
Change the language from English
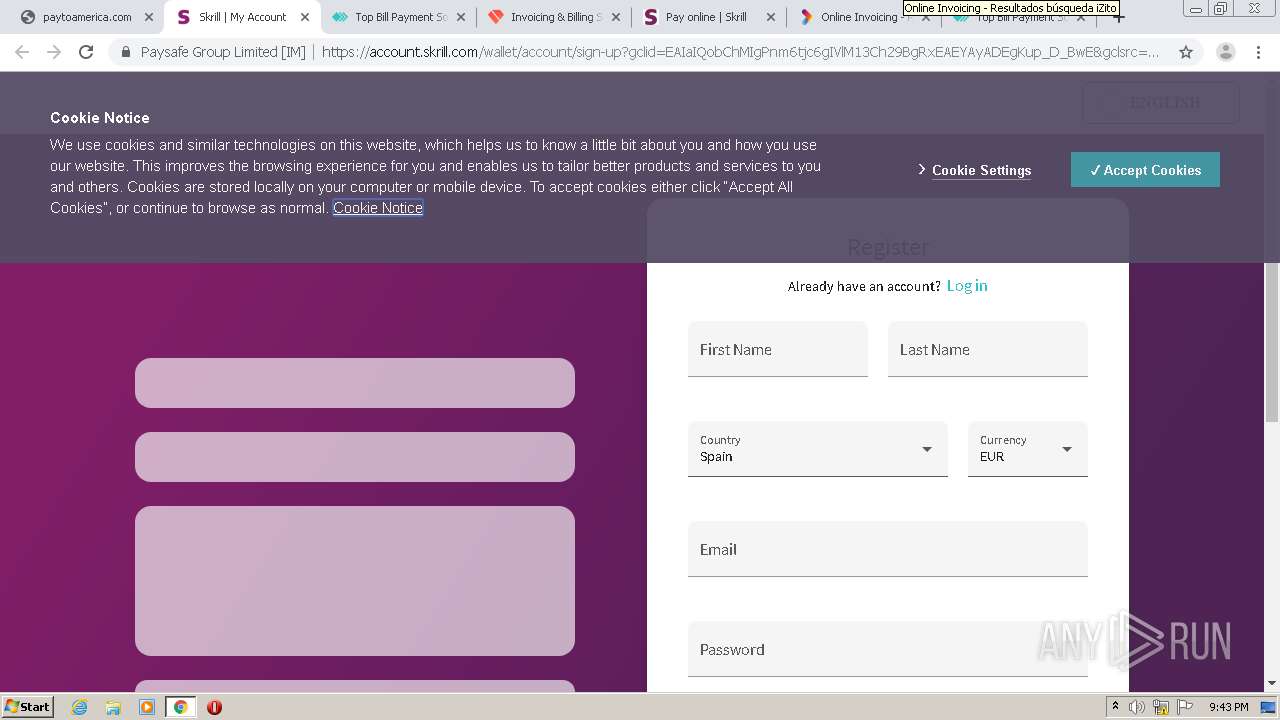tap(1161, 102)
